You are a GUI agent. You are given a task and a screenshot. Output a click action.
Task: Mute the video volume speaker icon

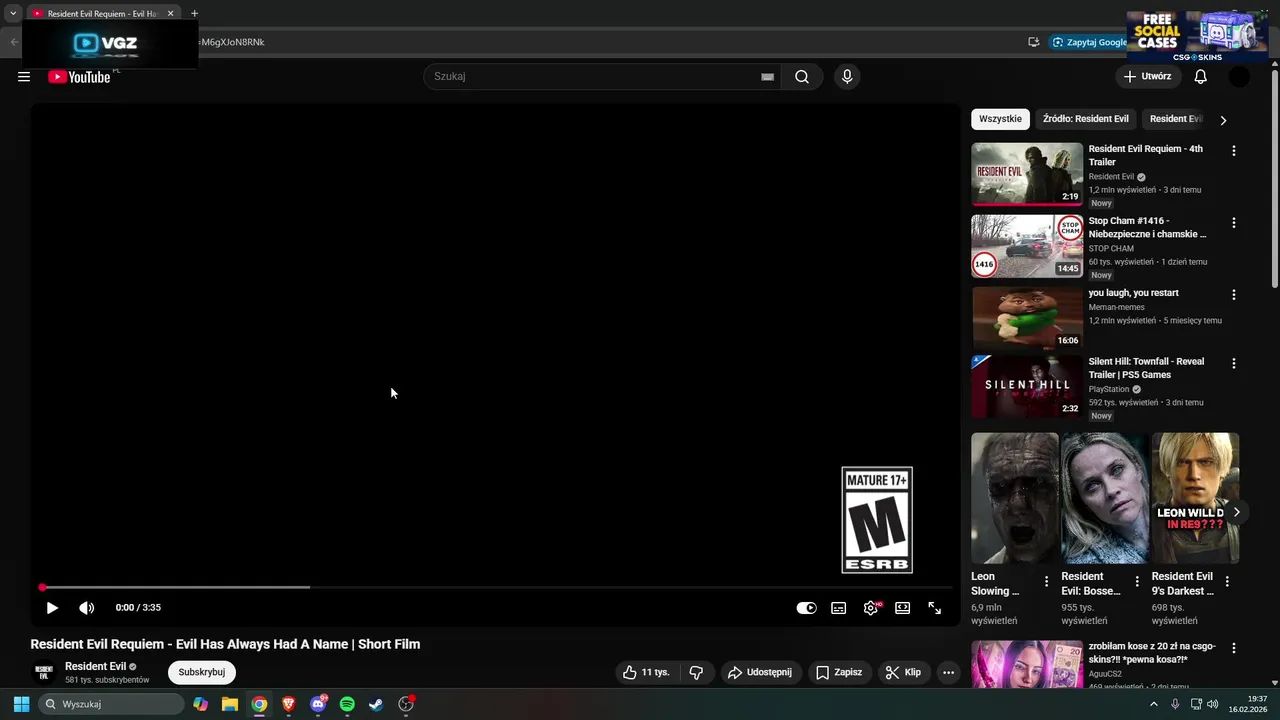click(87, 608)
